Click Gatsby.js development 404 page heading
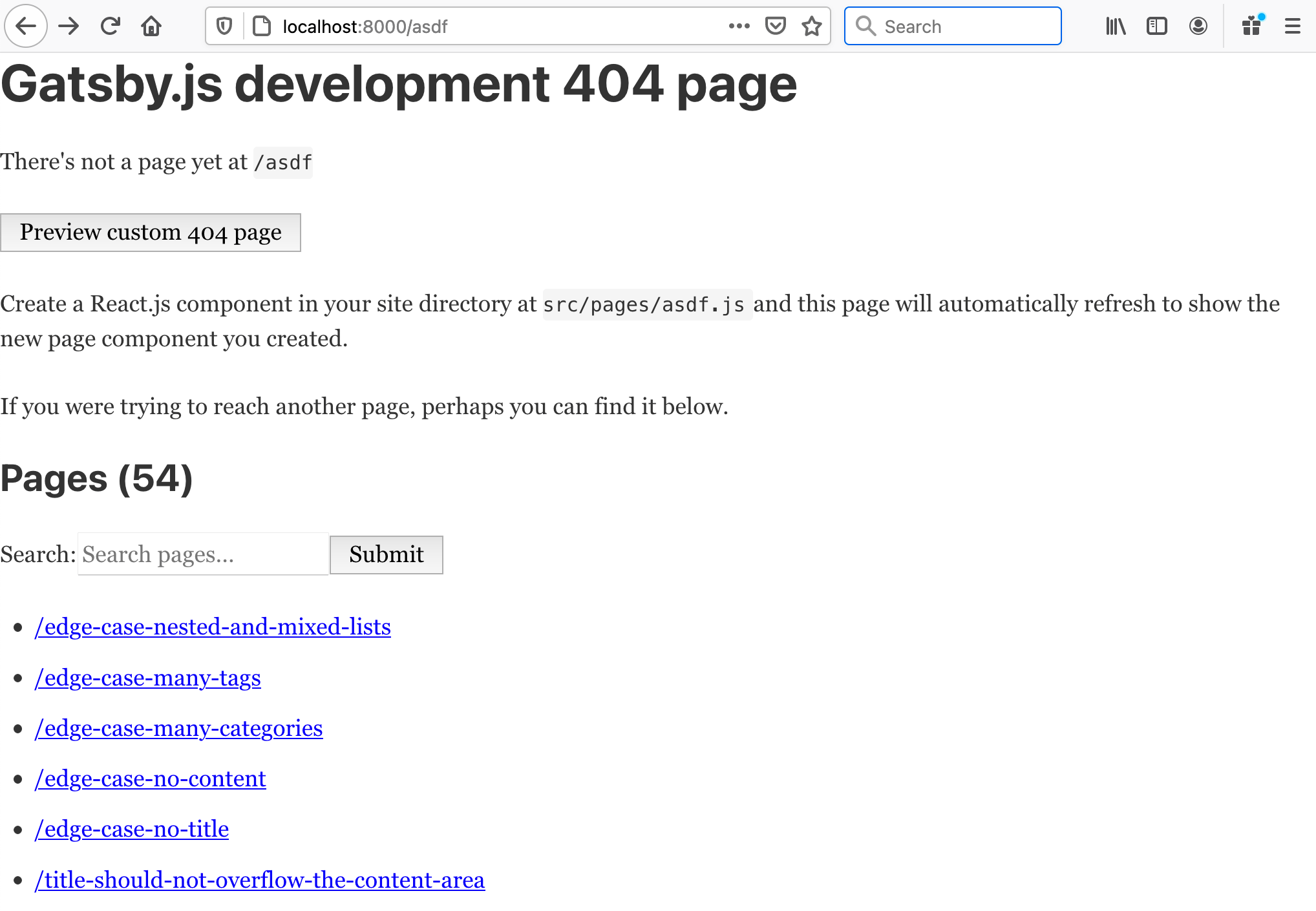The image size is (1316, 911). coord(399,85)
